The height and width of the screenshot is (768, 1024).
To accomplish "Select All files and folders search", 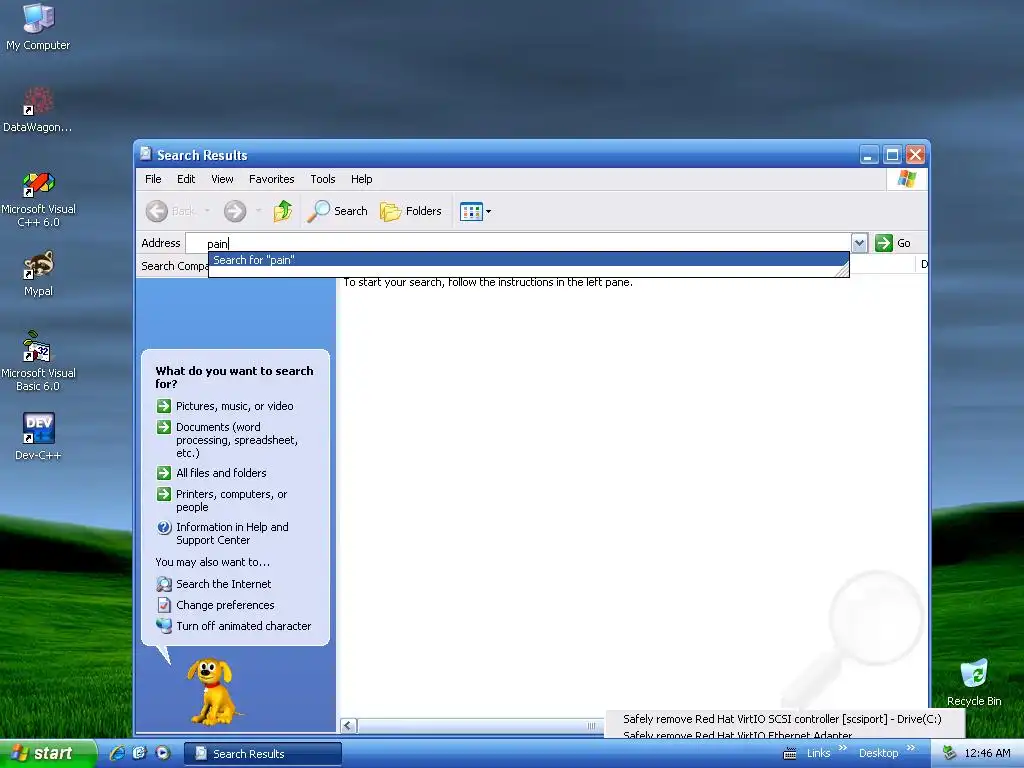I will (x=212, y=473).
